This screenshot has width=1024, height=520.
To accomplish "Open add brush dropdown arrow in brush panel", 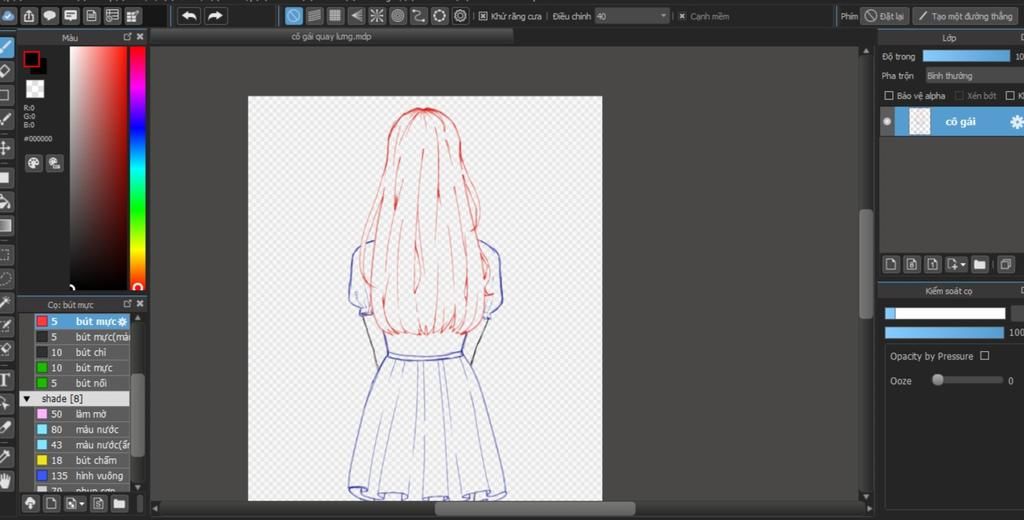I will pyautogui.click(x=82, y=504).
